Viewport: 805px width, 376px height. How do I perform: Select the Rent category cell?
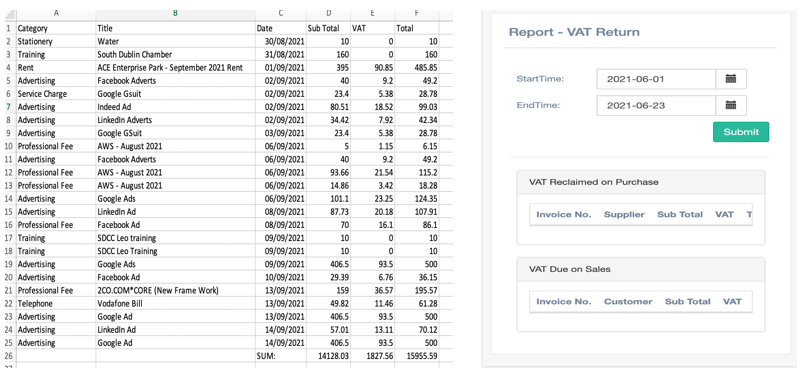tap(56, 67)
